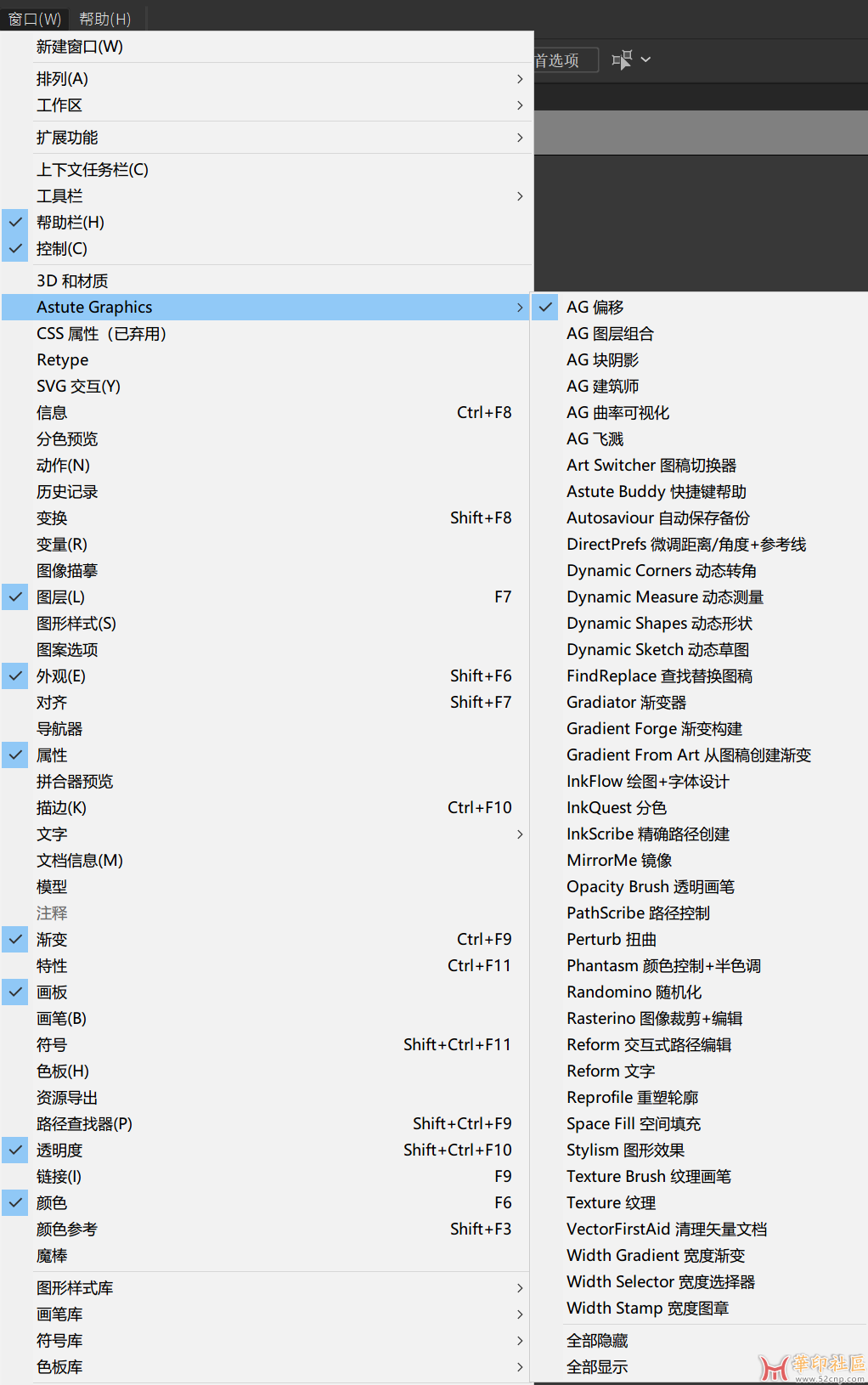The image size is (868, 1385).
Task: Choose 新建窗口(W) at the top of the menu
Action: click(x=80, y=47)
